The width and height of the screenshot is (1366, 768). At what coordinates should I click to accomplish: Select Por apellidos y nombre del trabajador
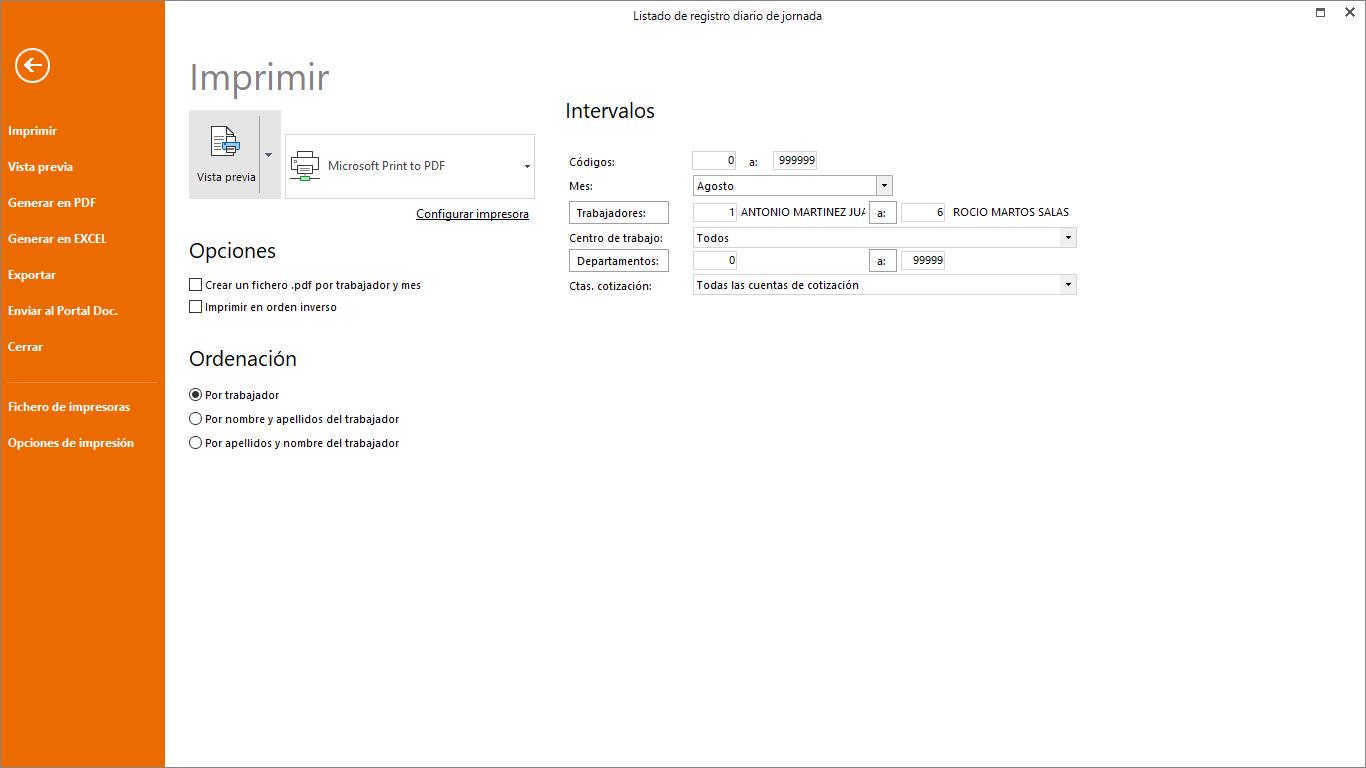(196, 443)
